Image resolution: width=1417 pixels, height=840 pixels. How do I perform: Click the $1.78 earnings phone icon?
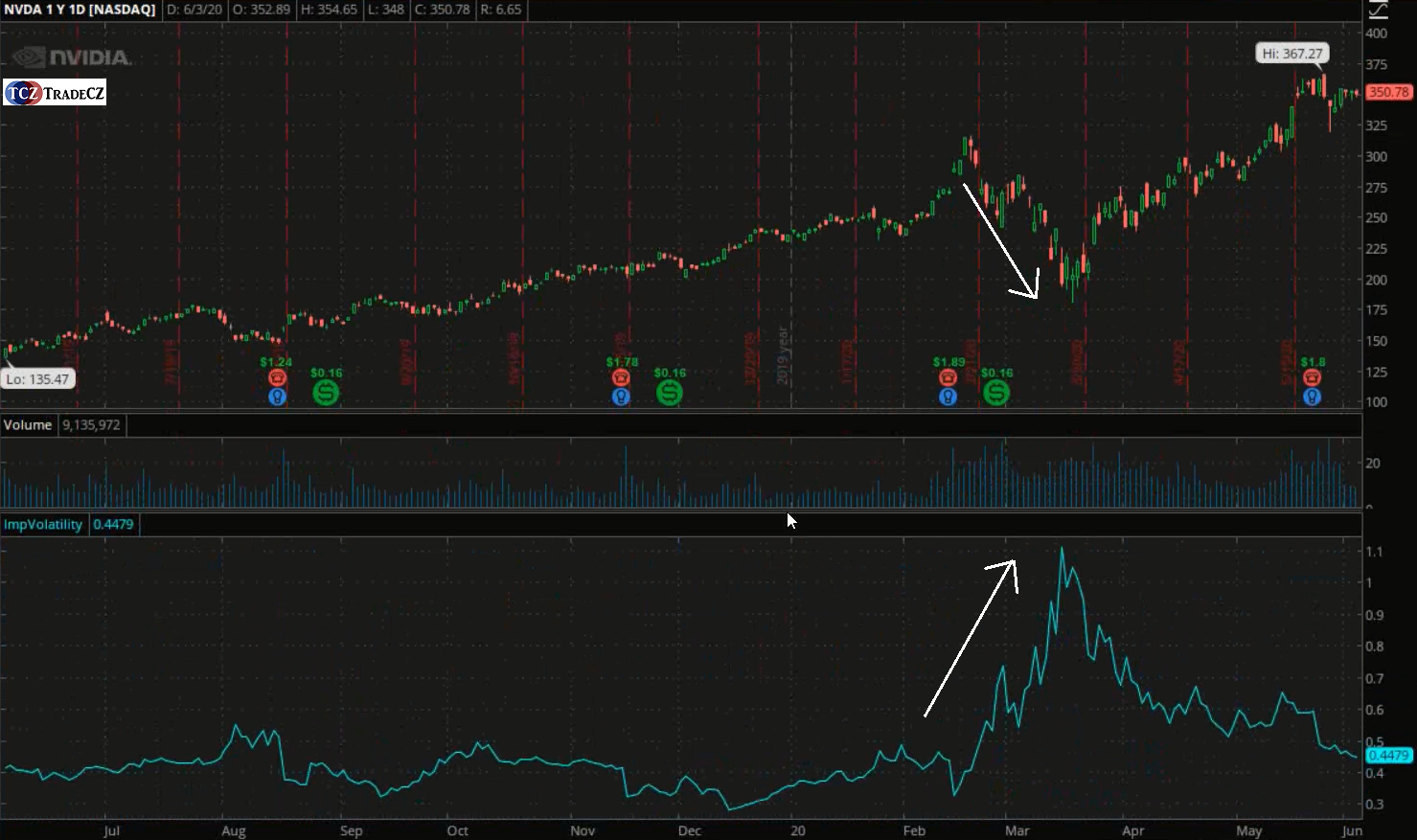point(621,377)
